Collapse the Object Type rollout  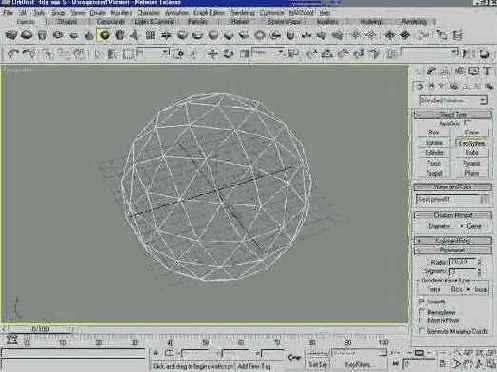pyautogui.click(x=453, y=115)
